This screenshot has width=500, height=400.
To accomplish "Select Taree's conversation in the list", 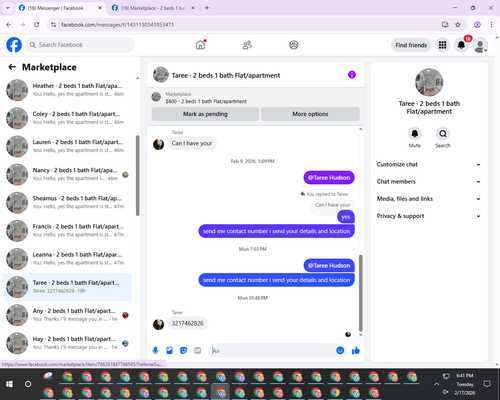I will coord(67,287).
